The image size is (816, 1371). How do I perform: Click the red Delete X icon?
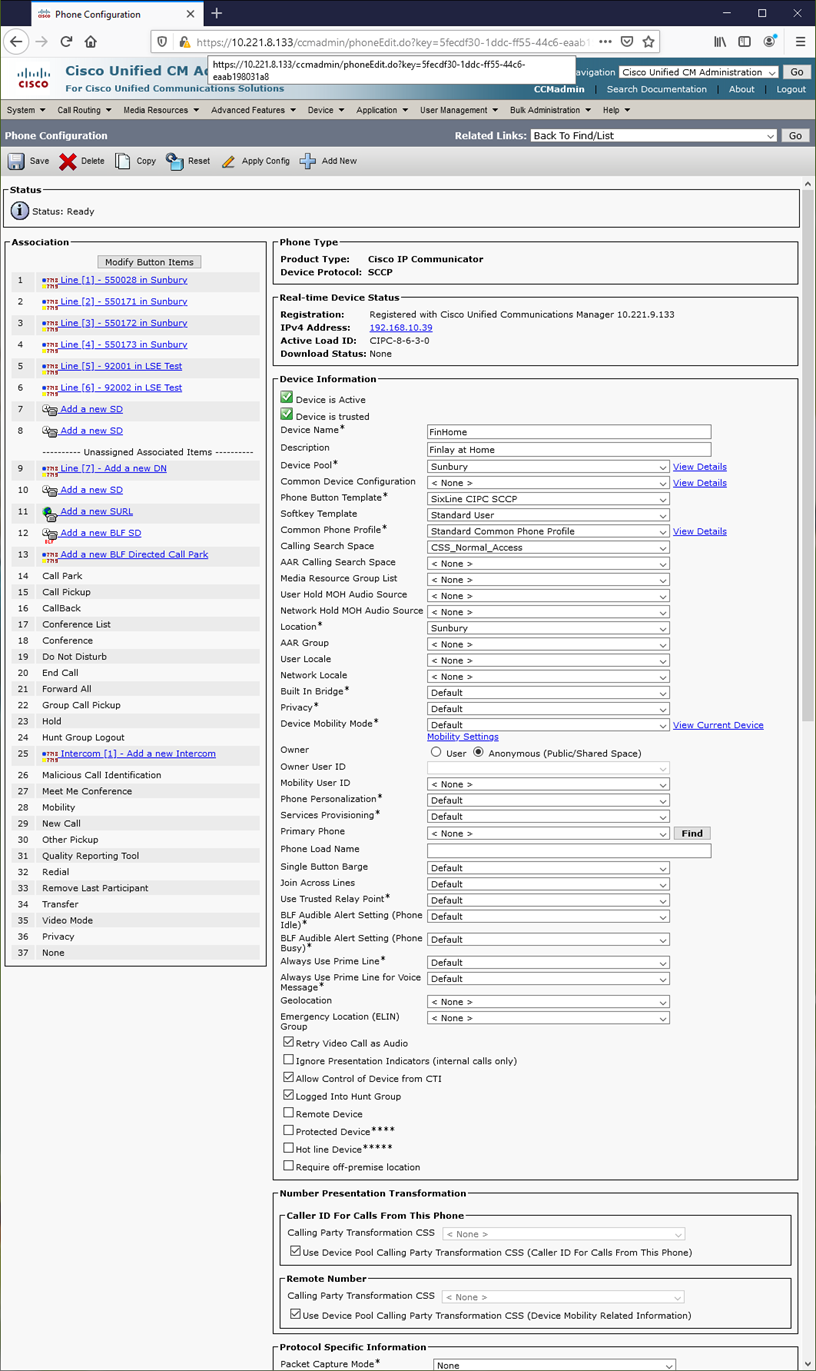67,161
